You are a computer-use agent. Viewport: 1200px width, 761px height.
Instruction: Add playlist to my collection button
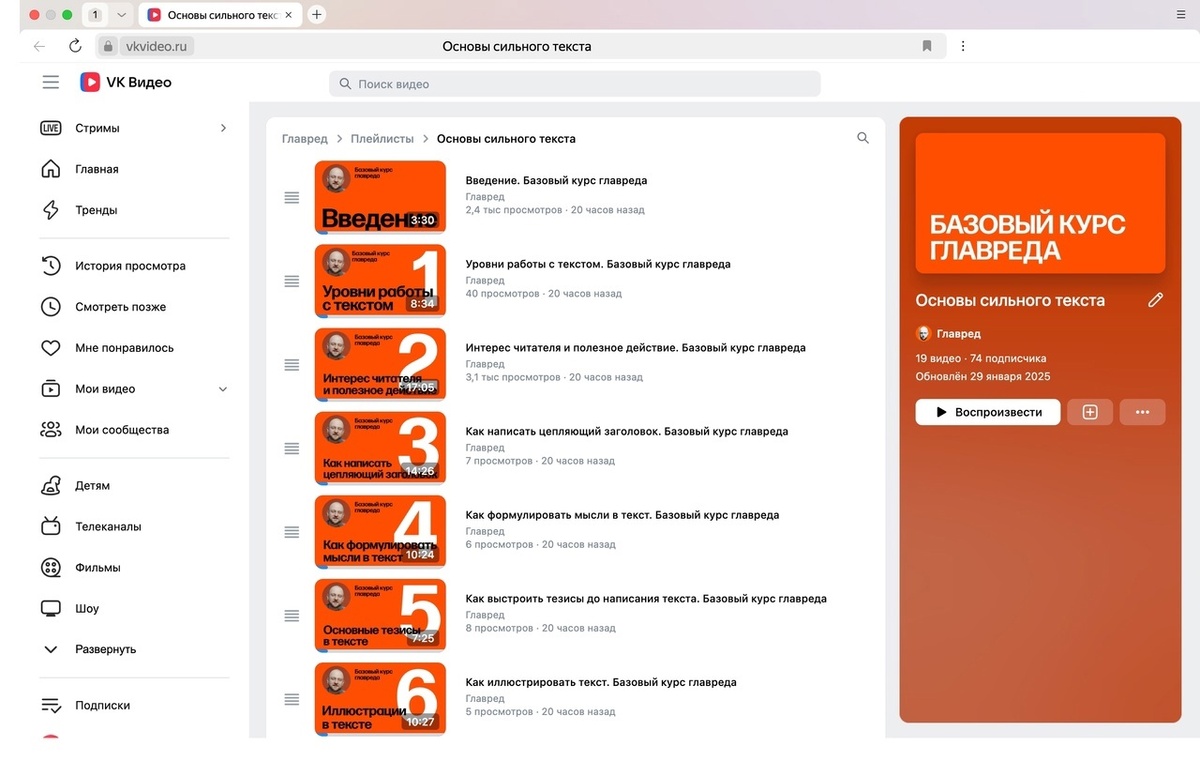click(x=1090, y=412)
